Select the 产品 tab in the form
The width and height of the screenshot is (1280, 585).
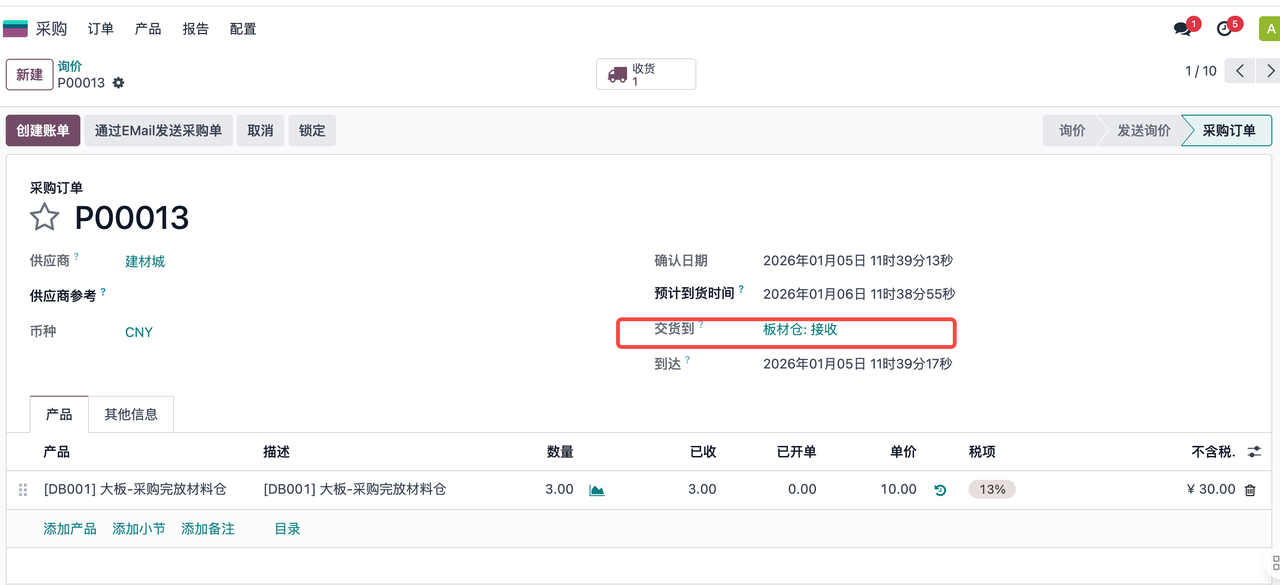click(59, 414)
